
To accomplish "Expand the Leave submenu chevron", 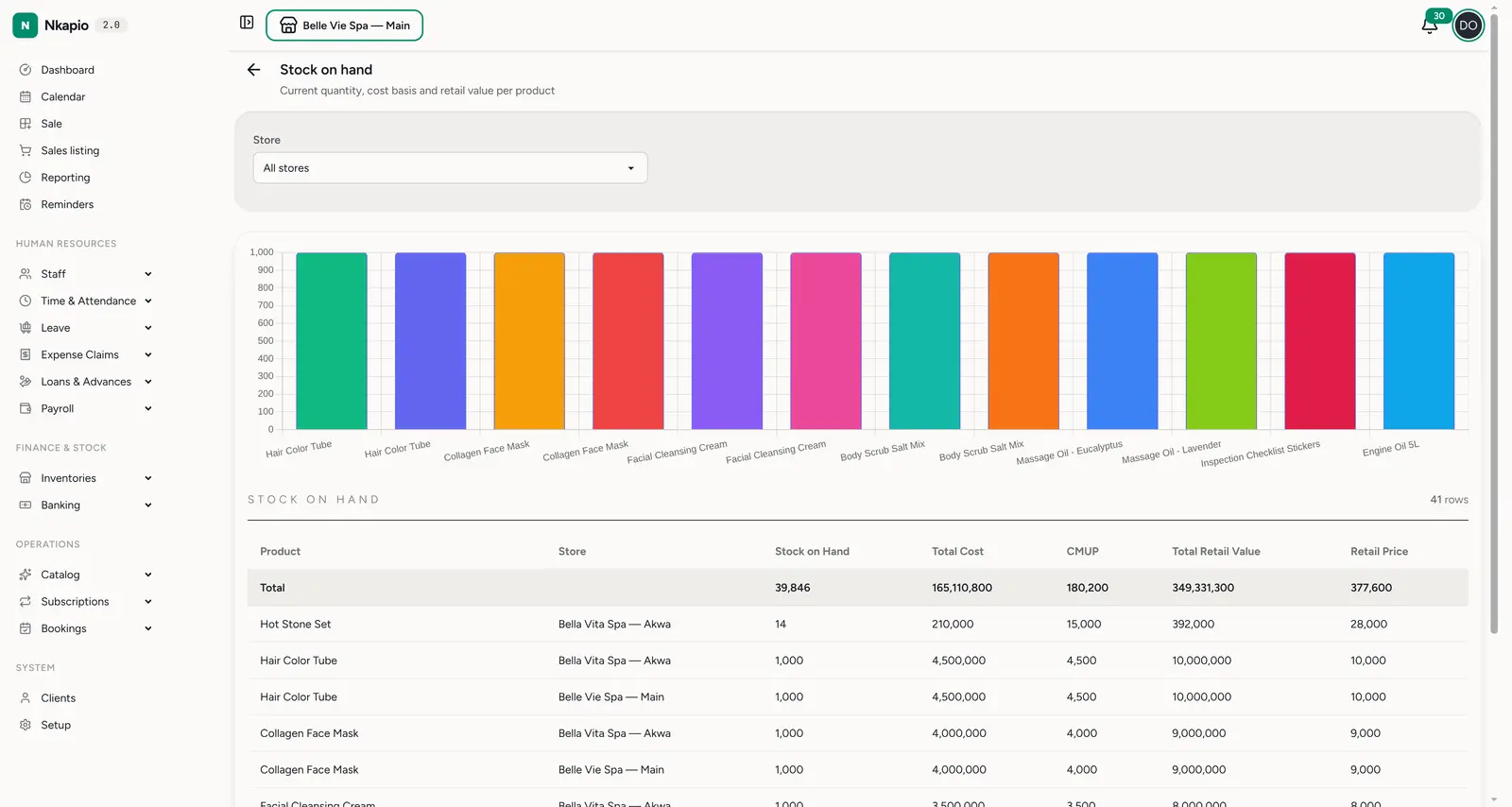I will [x=148, y=328].
